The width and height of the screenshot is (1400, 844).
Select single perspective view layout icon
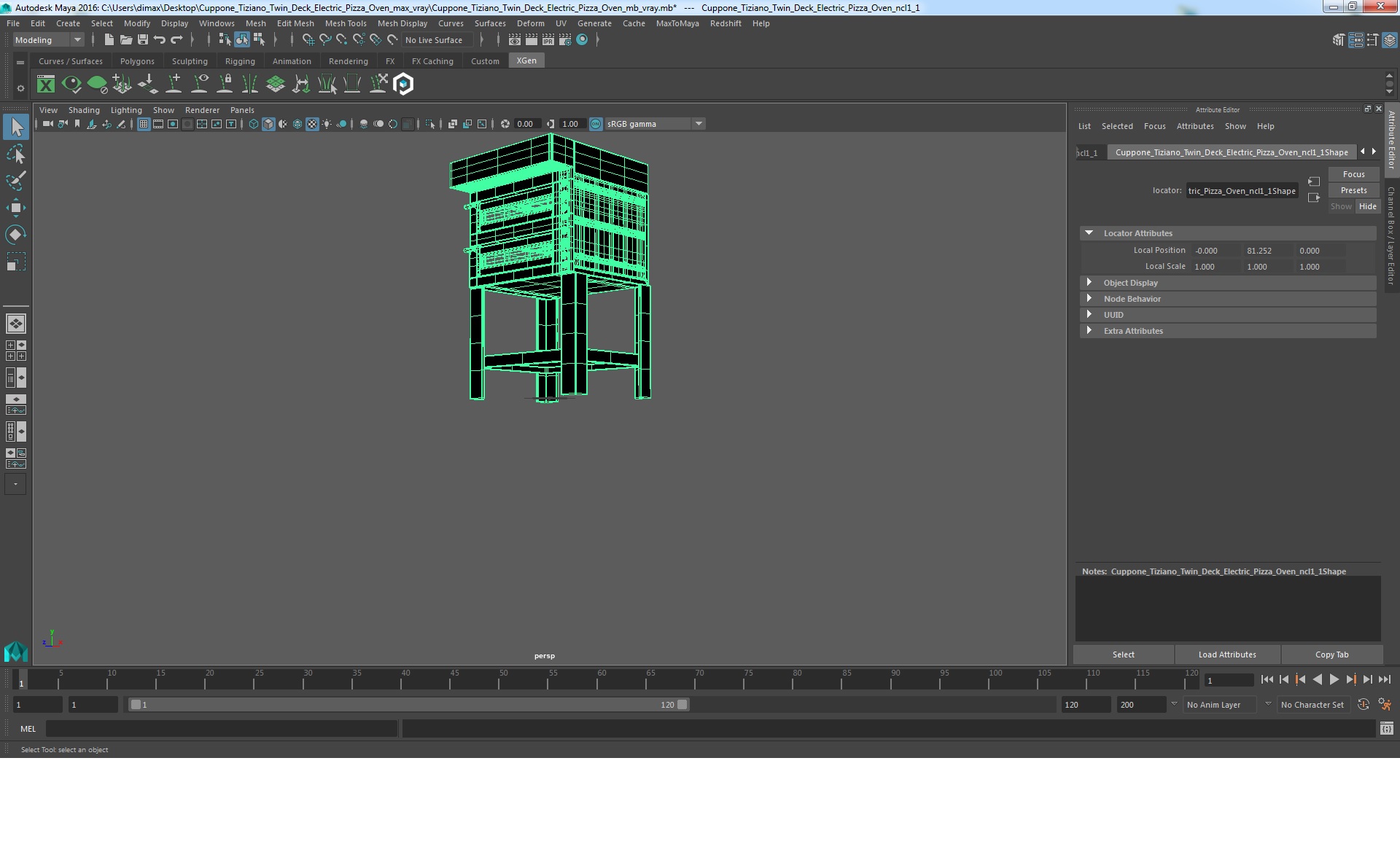15,323
